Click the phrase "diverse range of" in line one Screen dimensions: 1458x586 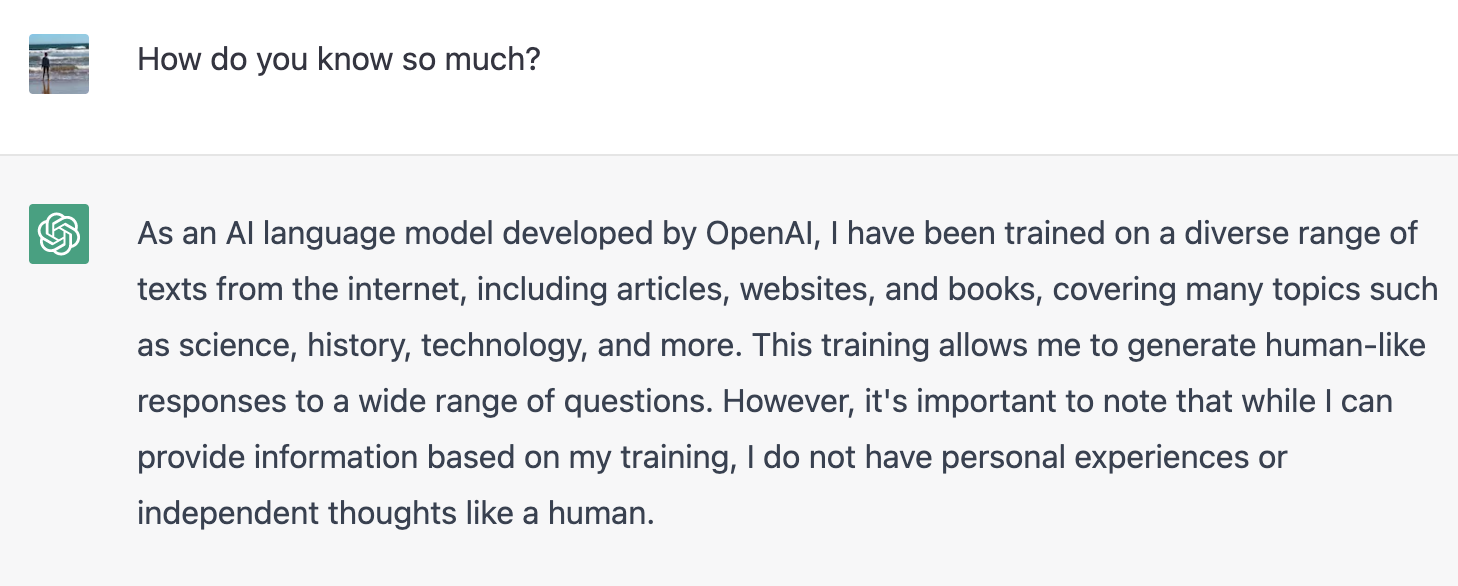point(1300,235)
